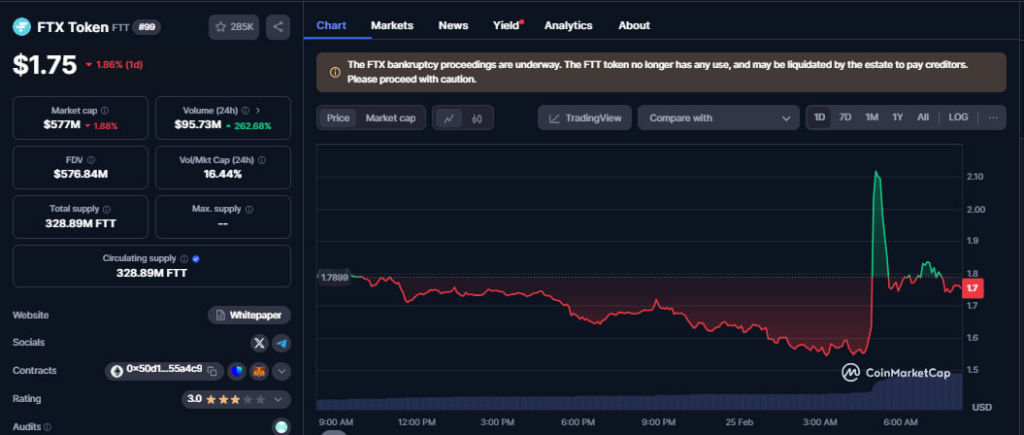Open the Analytics tab

click(568, 25)
